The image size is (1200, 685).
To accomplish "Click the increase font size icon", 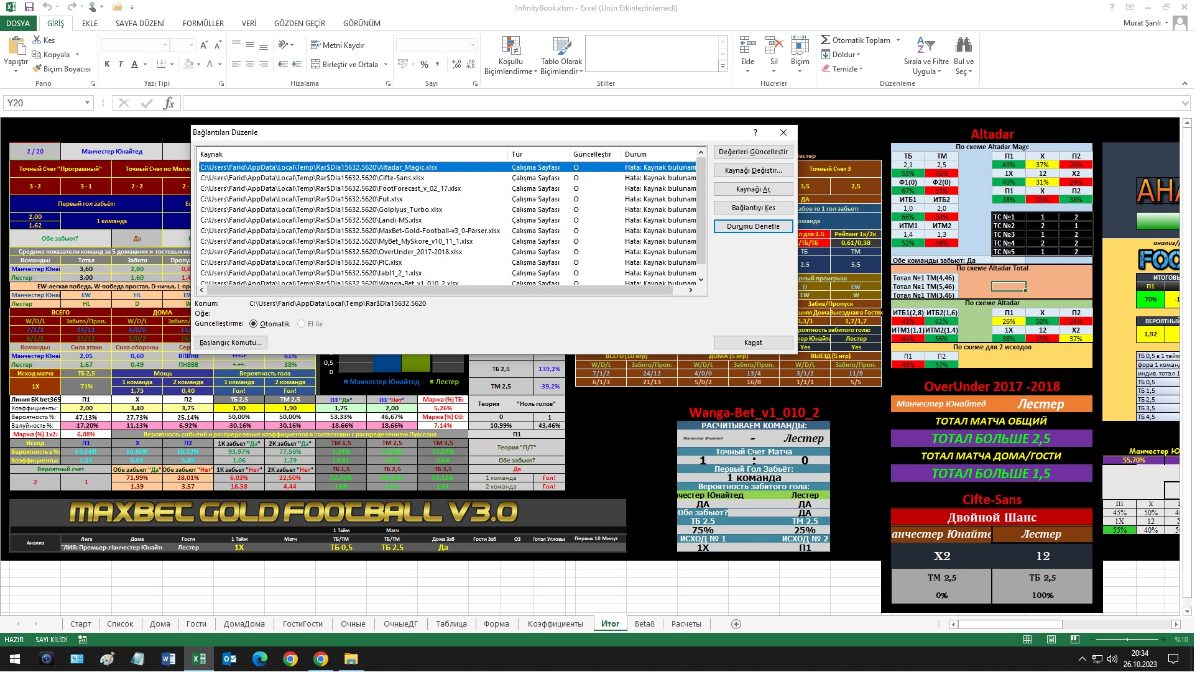I will point(206,46).
